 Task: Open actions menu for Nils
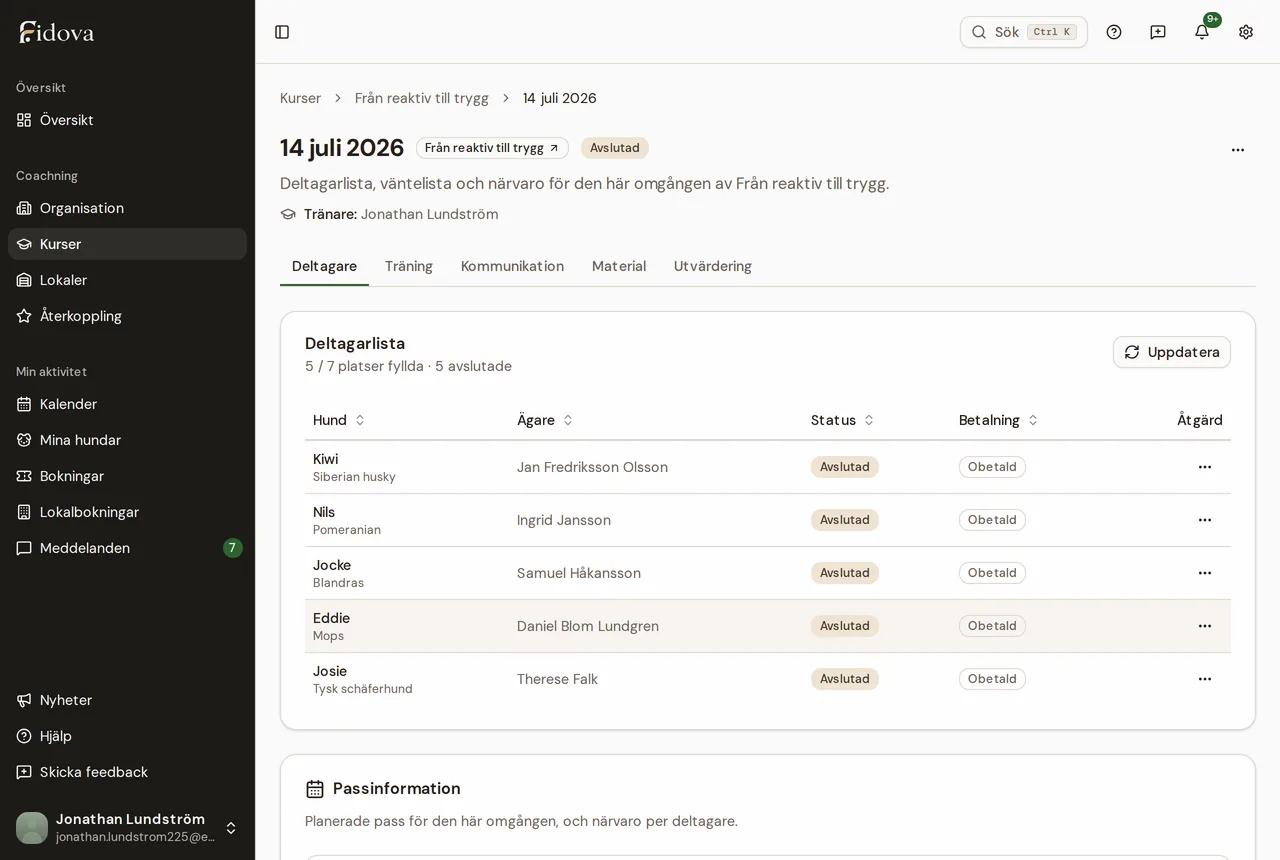1205,520
